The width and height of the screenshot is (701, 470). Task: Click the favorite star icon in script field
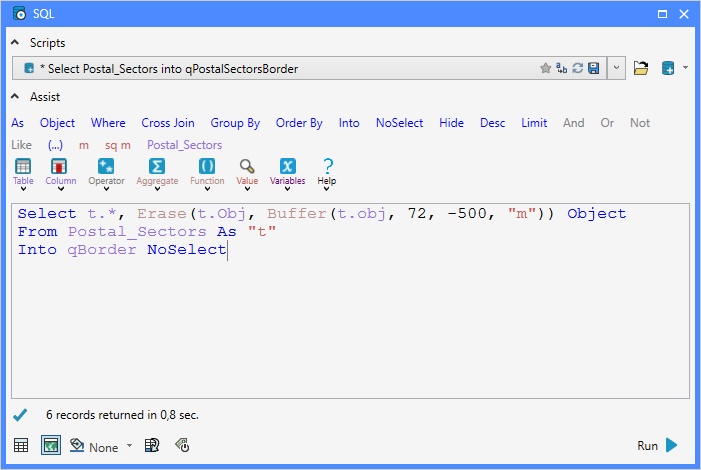point(545,68)
